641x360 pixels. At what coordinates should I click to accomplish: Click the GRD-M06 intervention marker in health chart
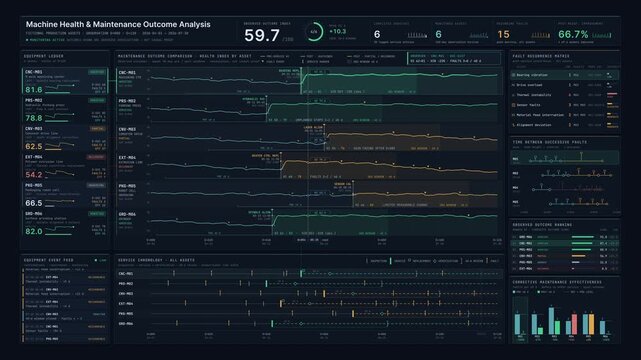tap(272, 223)
